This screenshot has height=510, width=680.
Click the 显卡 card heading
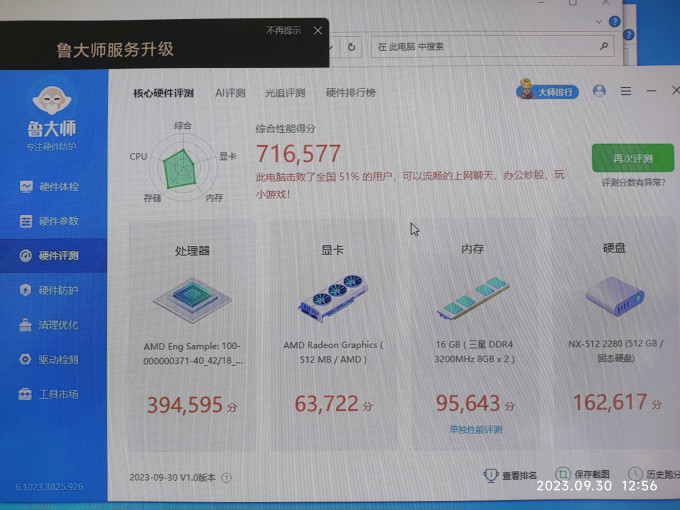(x=332, y=250)
